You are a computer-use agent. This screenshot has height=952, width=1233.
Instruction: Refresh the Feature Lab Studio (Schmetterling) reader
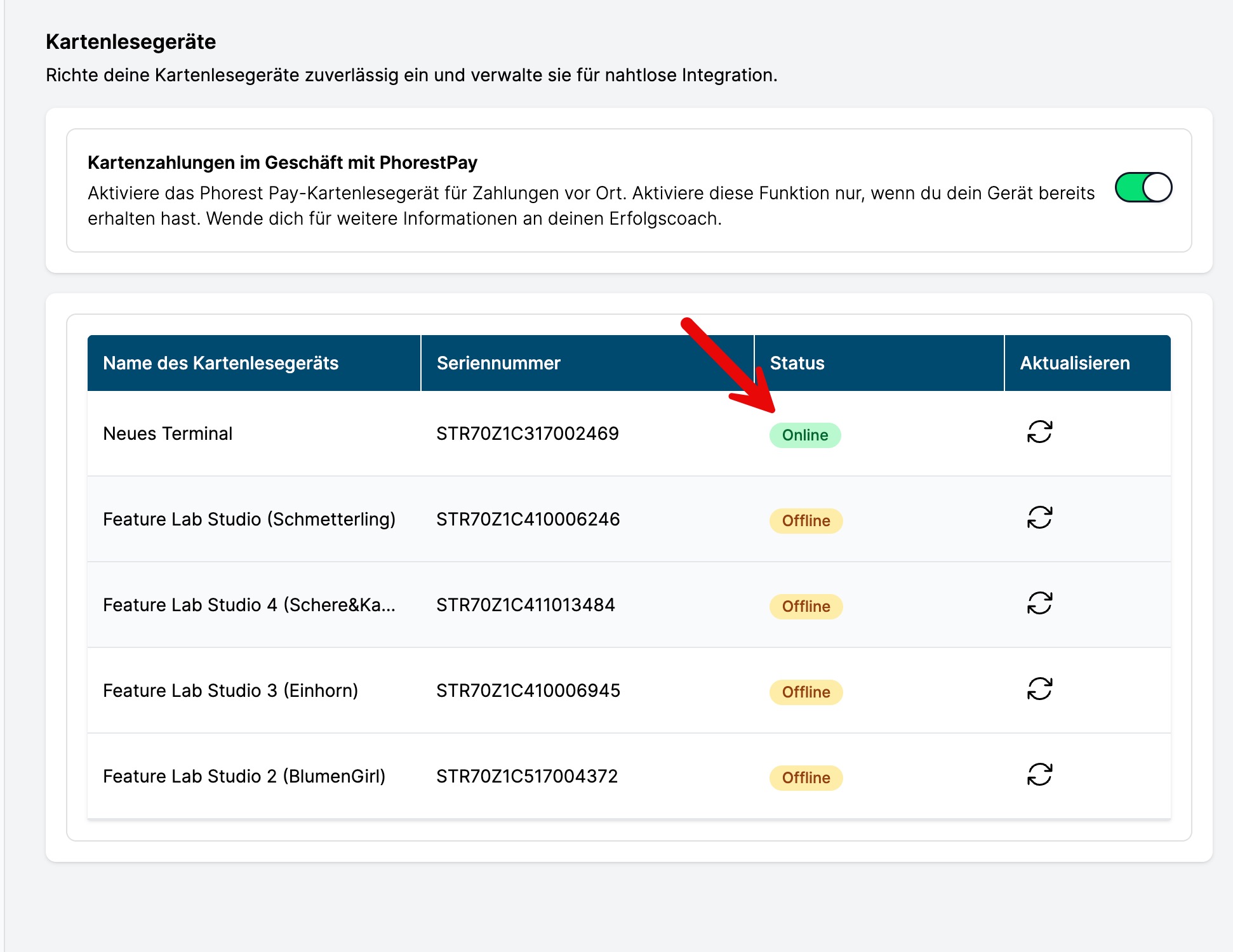[1039, 518]
